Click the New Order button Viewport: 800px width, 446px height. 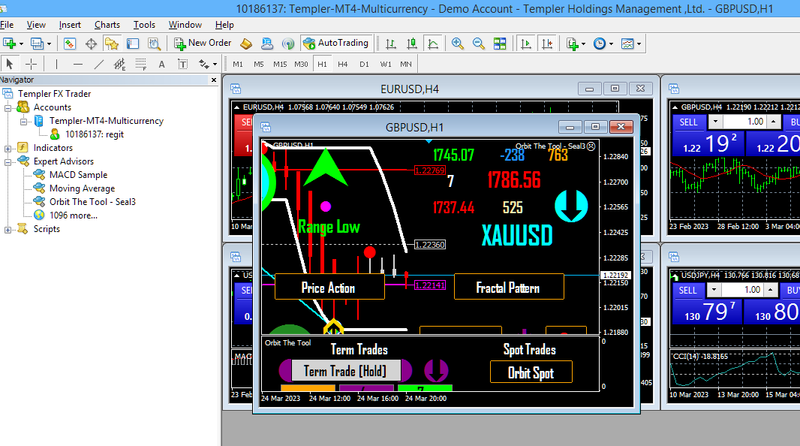coord(203,43)
